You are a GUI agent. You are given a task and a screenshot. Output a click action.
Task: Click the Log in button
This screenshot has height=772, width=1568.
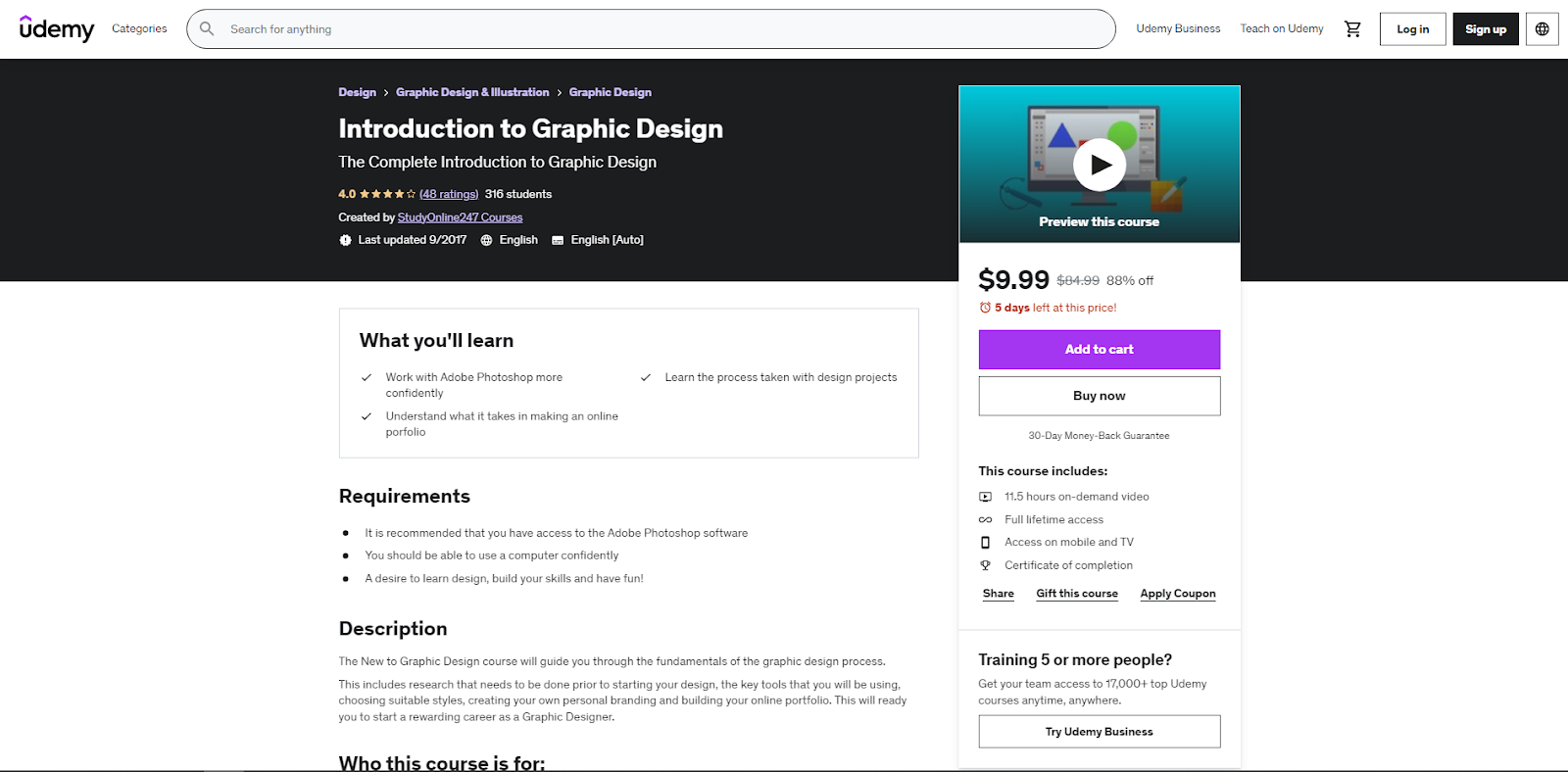pyautogui.click(x=1413, y=29)
